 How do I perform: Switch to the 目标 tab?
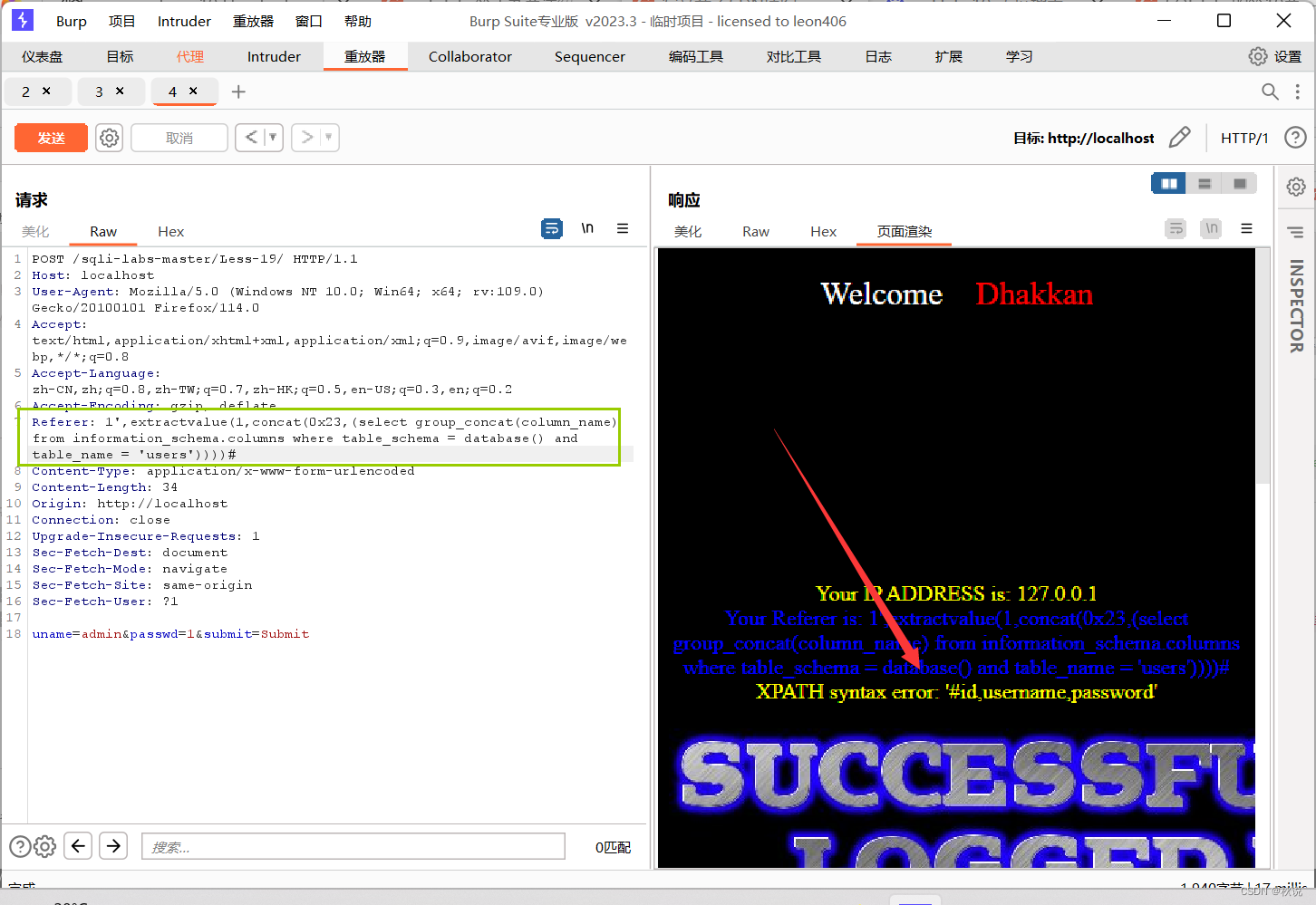[x=120, y=56]
